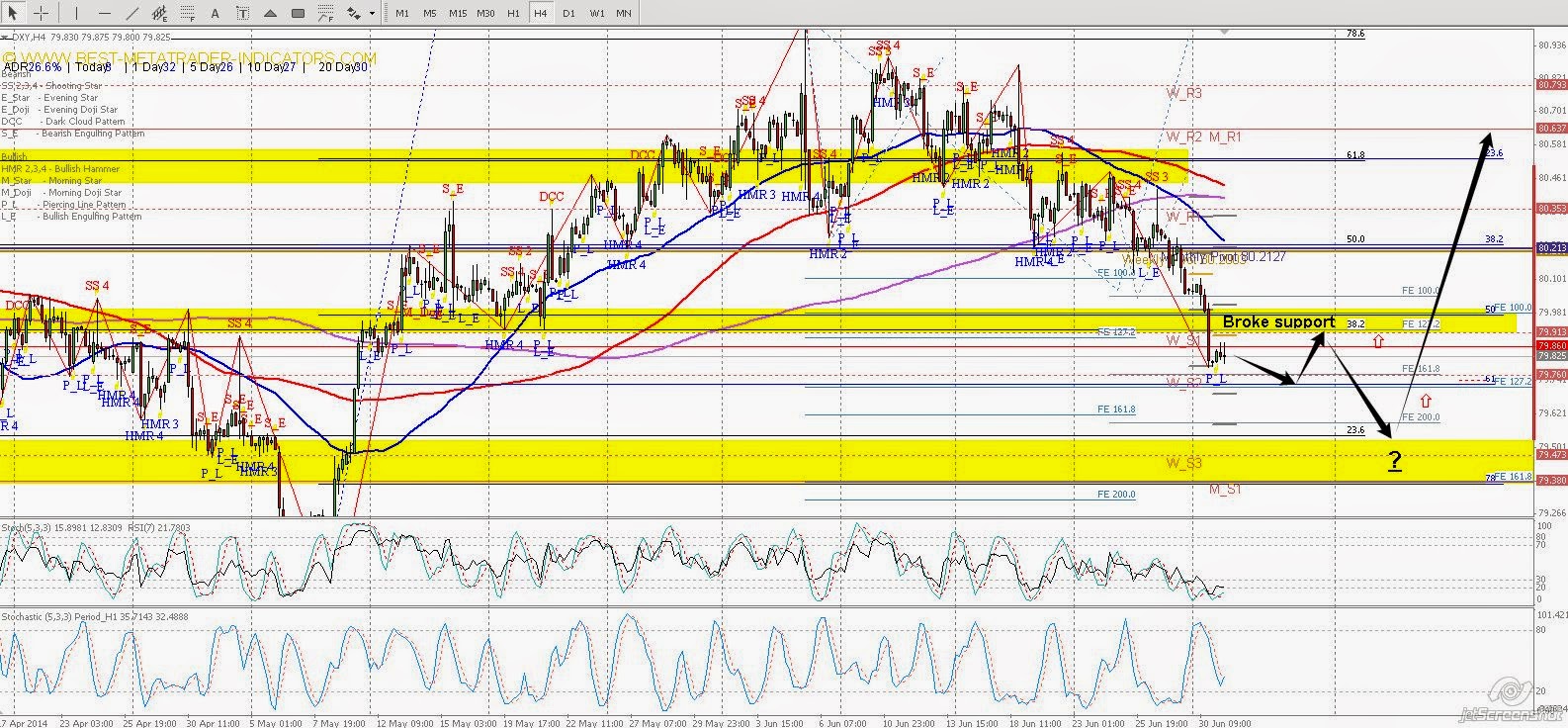Pick the Fibonacci retracement tool
Viewport: 1568px width, 728px height.
(188, 13)
